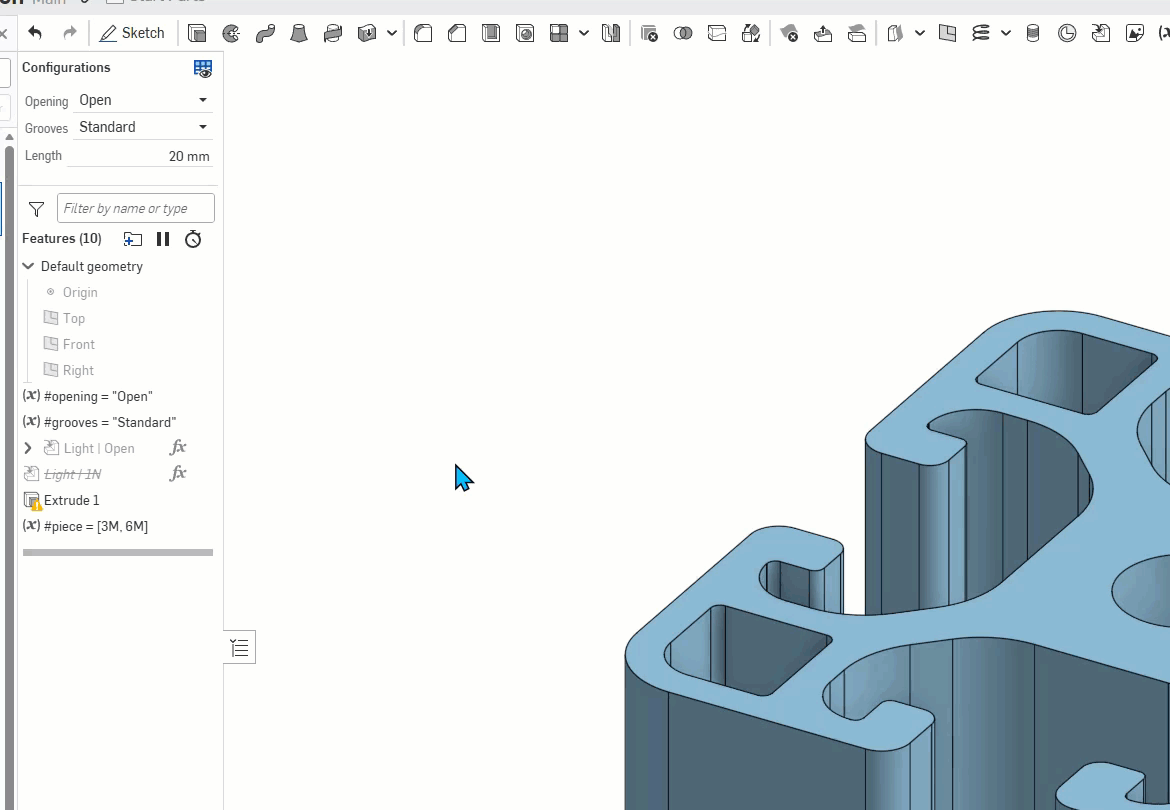Select the image import feature icon

1135,33
